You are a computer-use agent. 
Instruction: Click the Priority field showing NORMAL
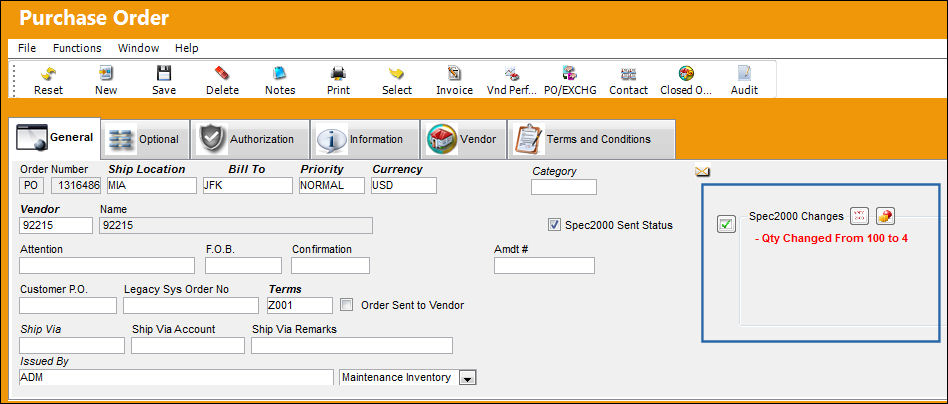[x=332, y=186]
